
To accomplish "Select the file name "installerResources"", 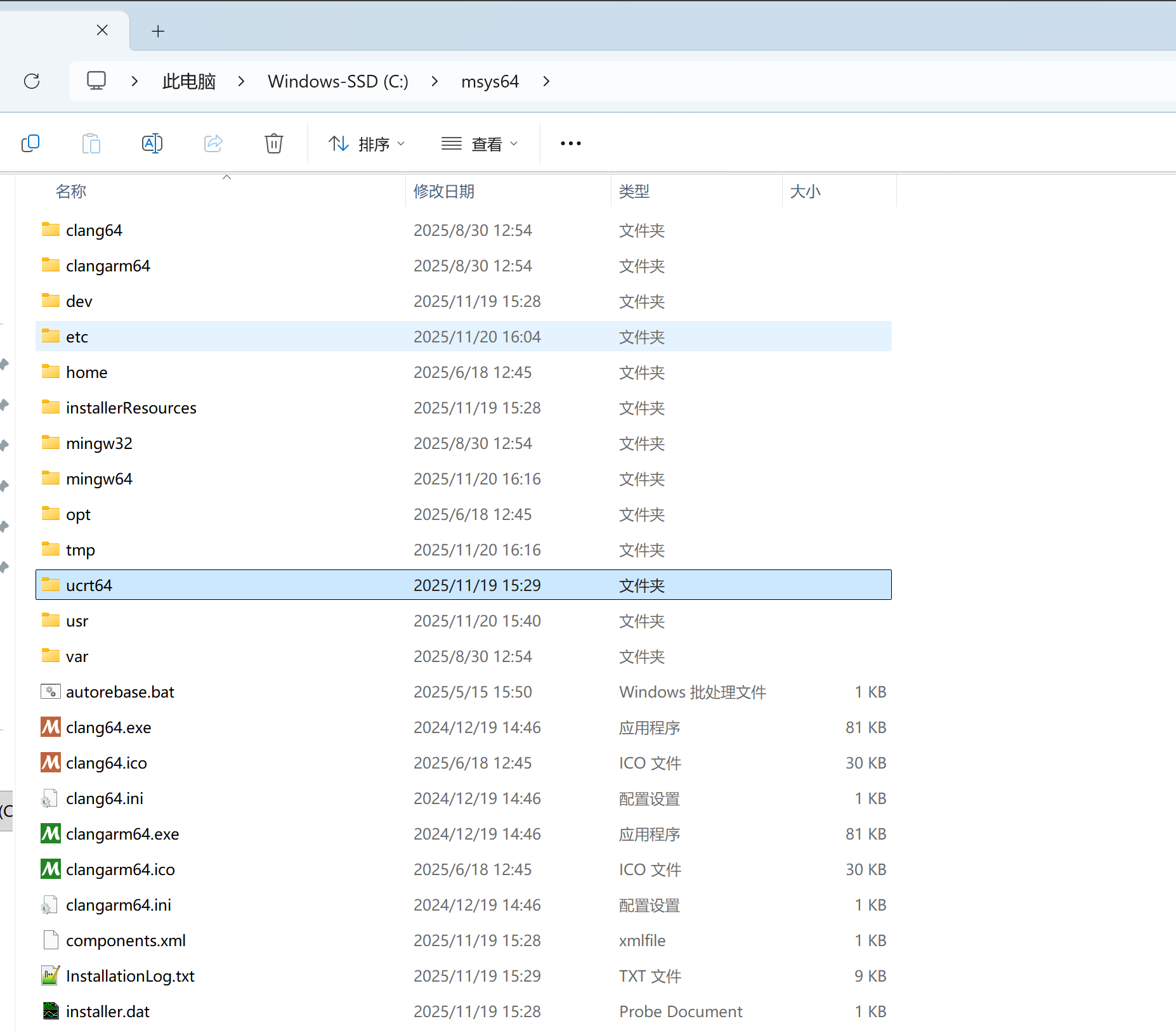I will click(131, 408).
